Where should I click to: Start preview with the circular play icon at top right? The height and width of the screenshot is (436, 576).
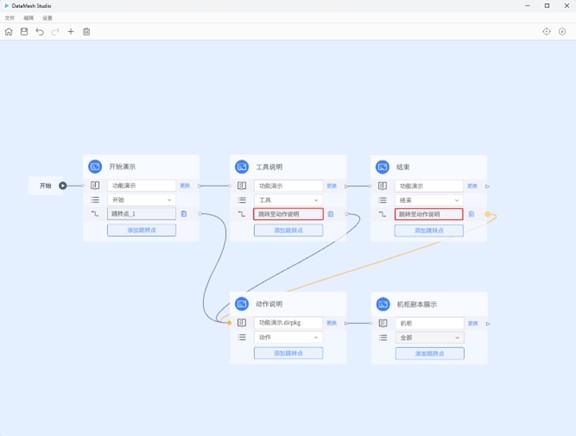(562, 32)
